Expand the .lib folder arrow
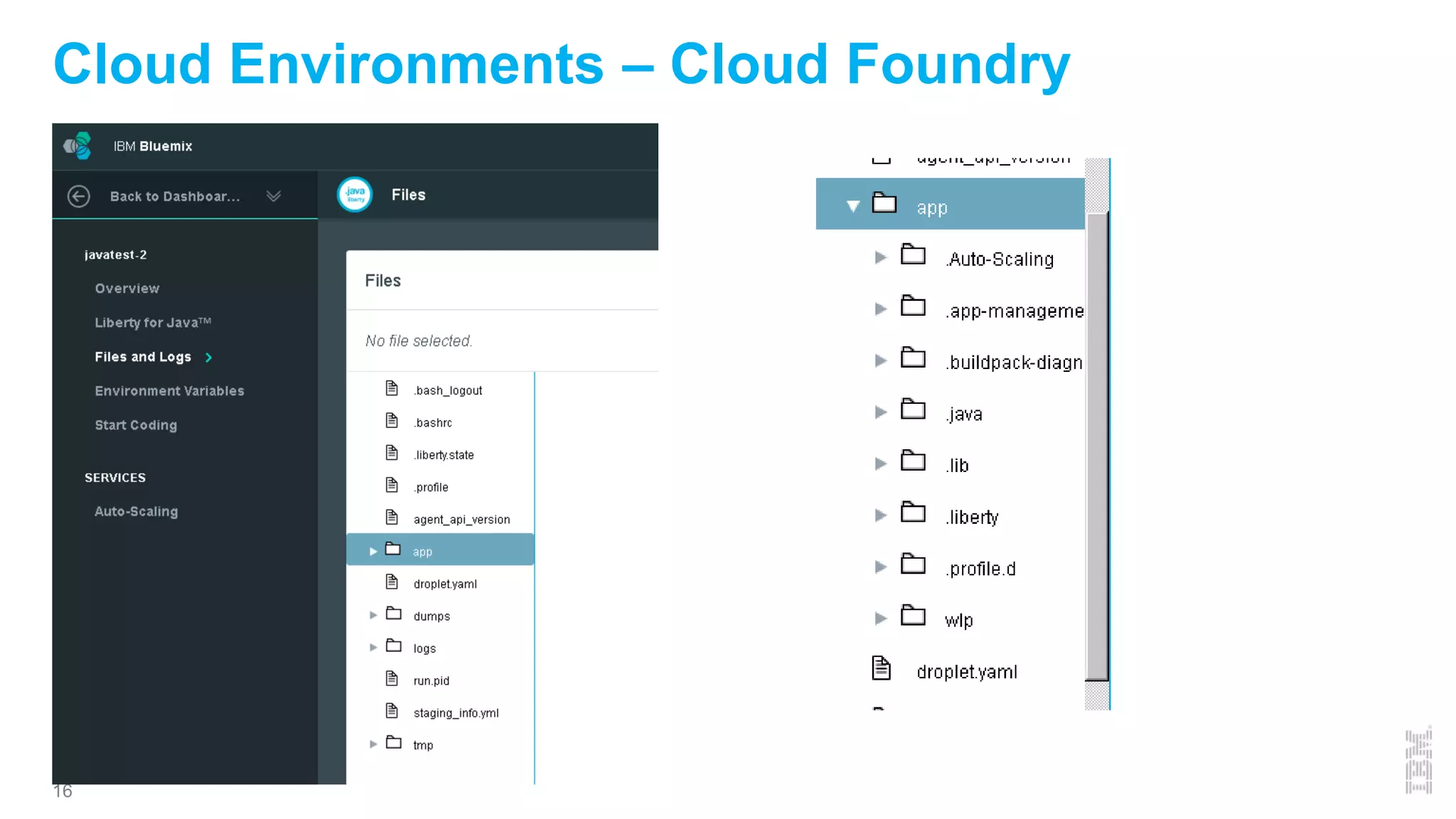 coord(881,464)
